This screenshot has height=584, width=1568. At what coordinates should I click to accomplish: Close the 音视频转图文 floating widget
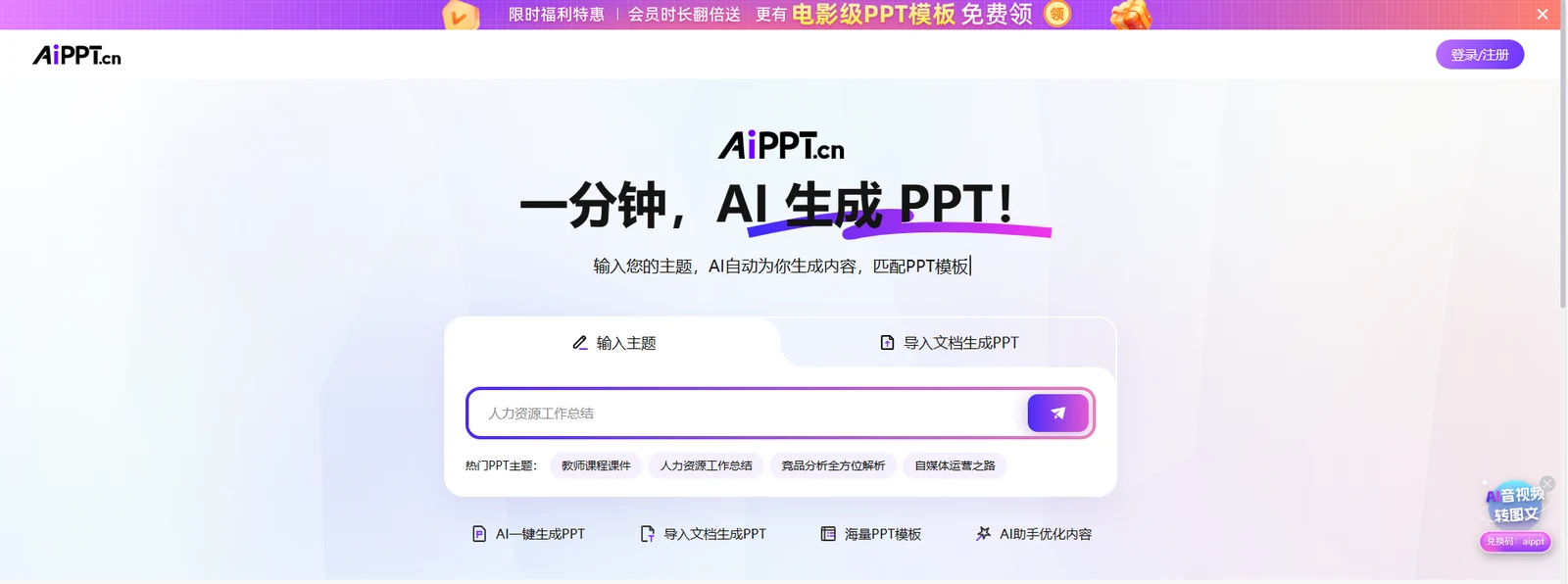[1547, 483]
